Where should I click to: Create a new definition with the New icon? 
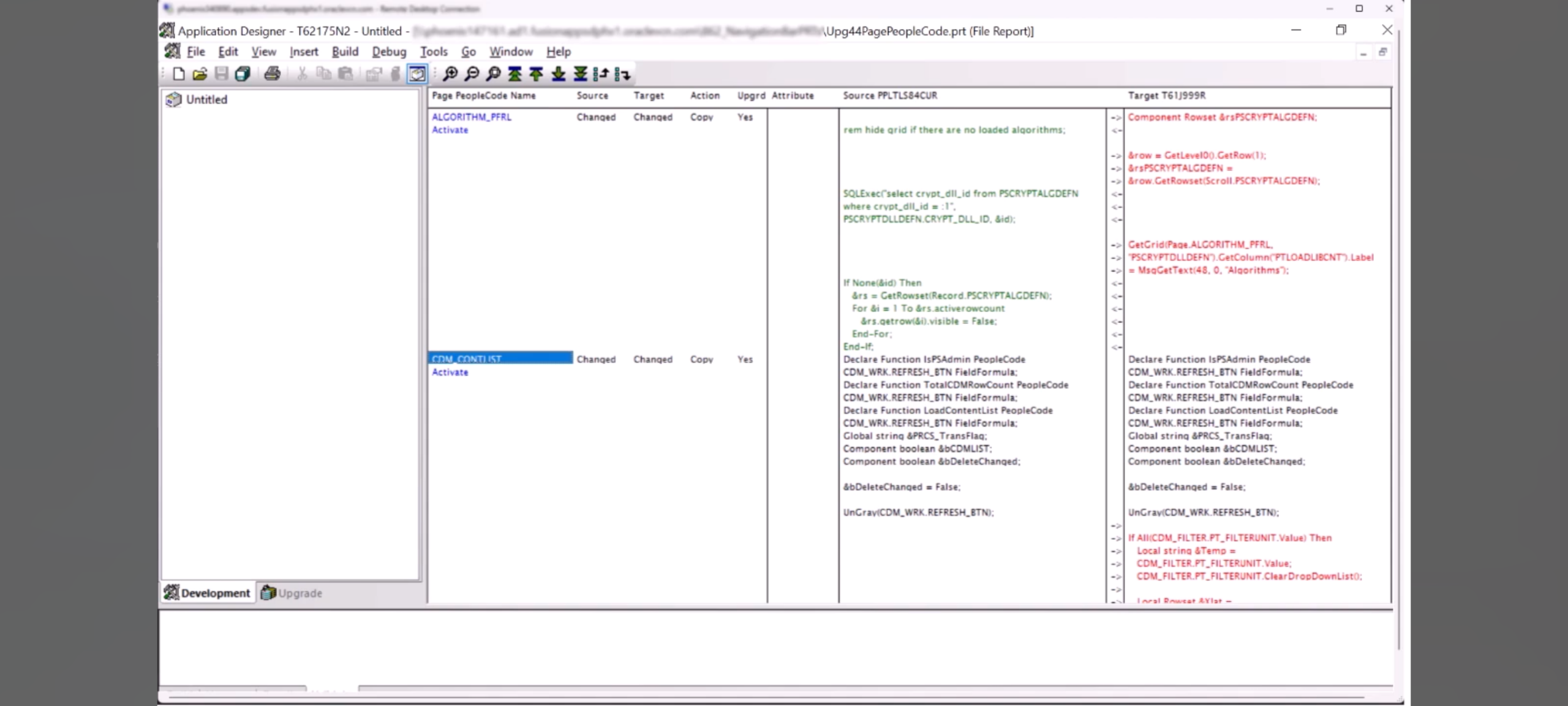click(x=179, y=74)
